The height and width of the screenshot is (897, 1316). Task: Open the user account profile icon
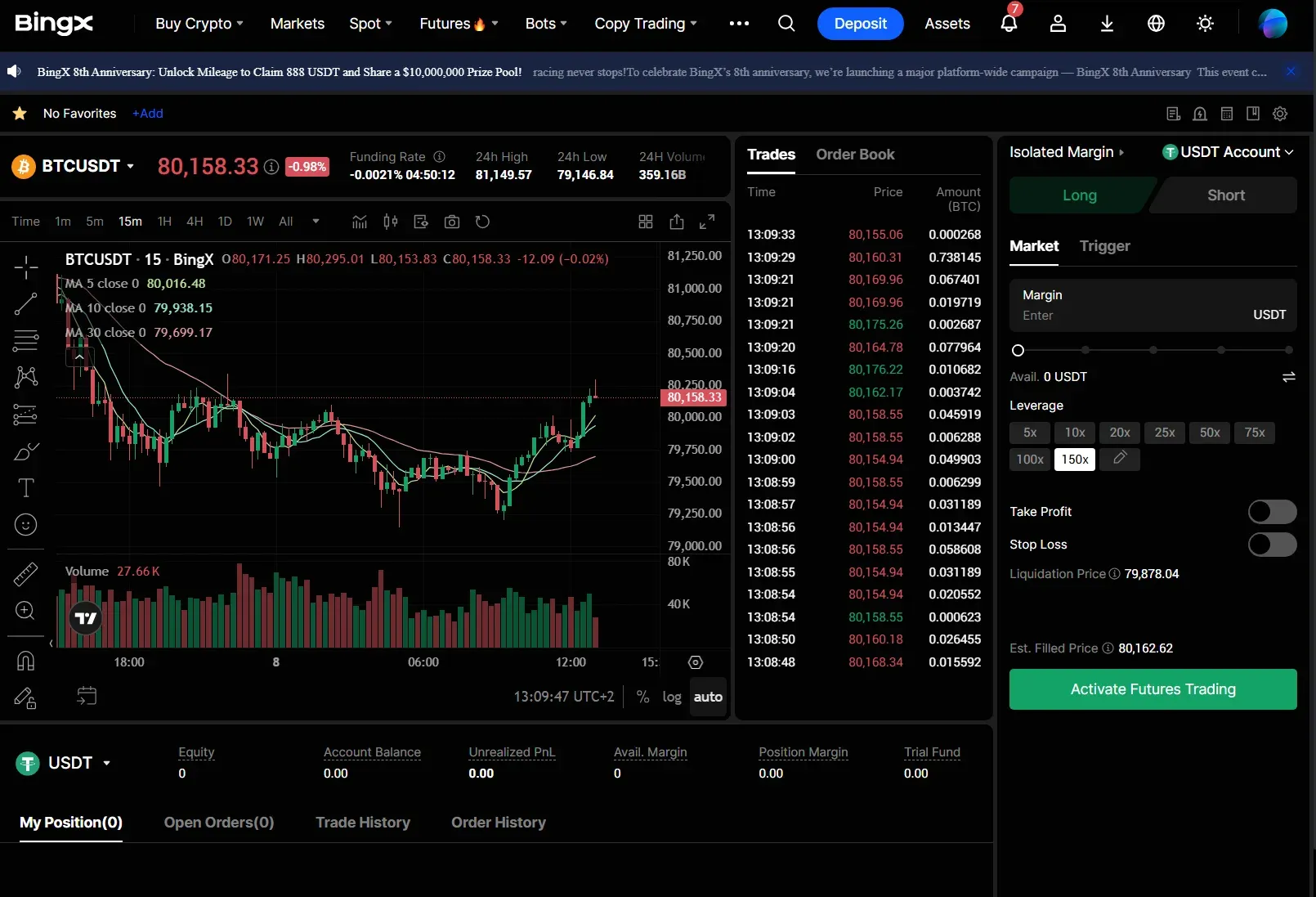click(1058, 24)
